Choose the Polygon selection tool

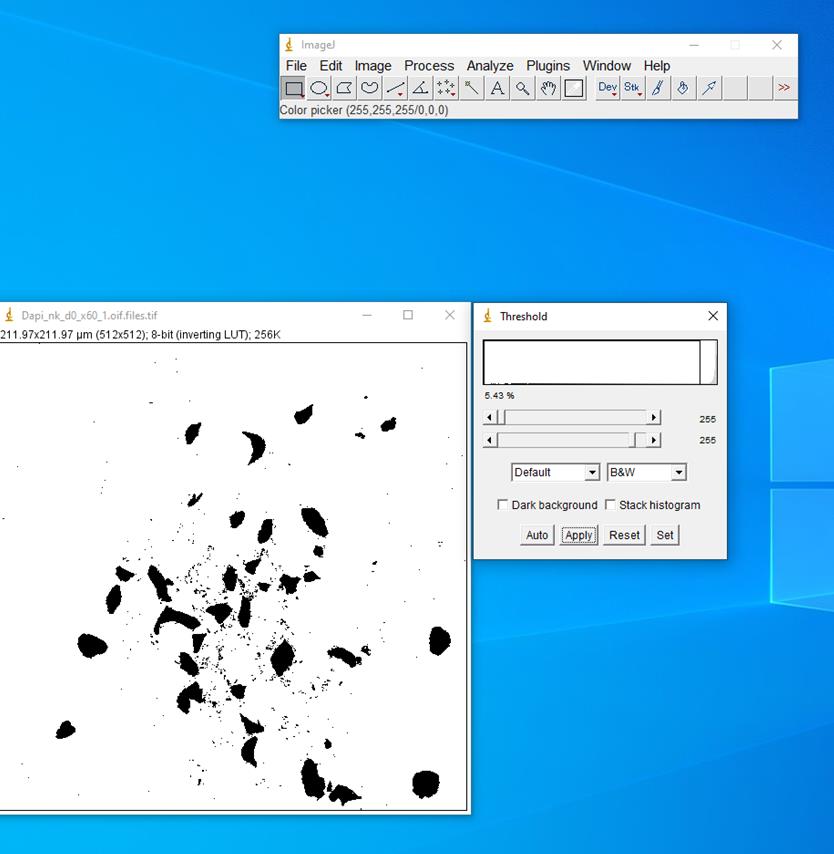pos(344,88)
